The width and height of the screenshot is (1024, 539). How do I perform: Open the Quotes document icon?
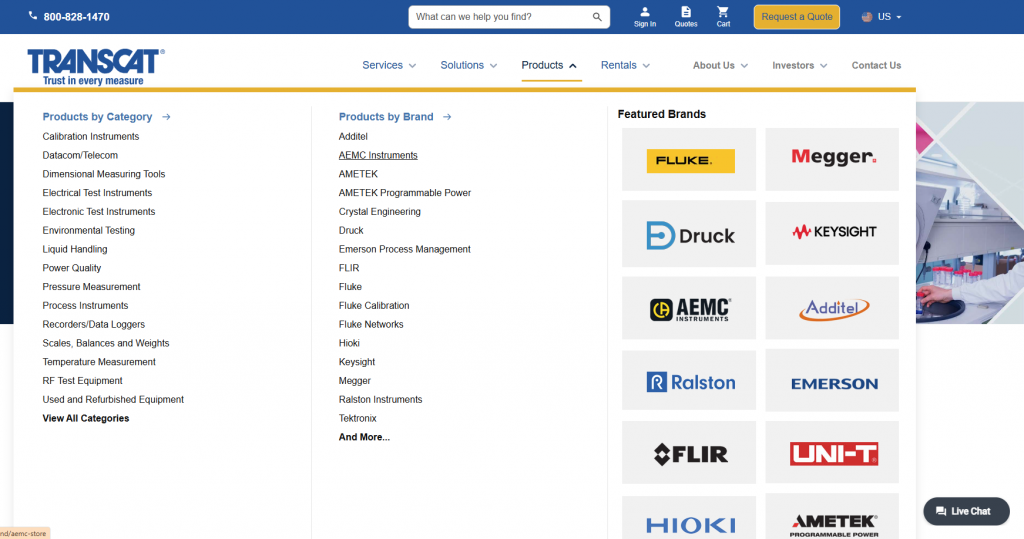[x=686, y=17]
